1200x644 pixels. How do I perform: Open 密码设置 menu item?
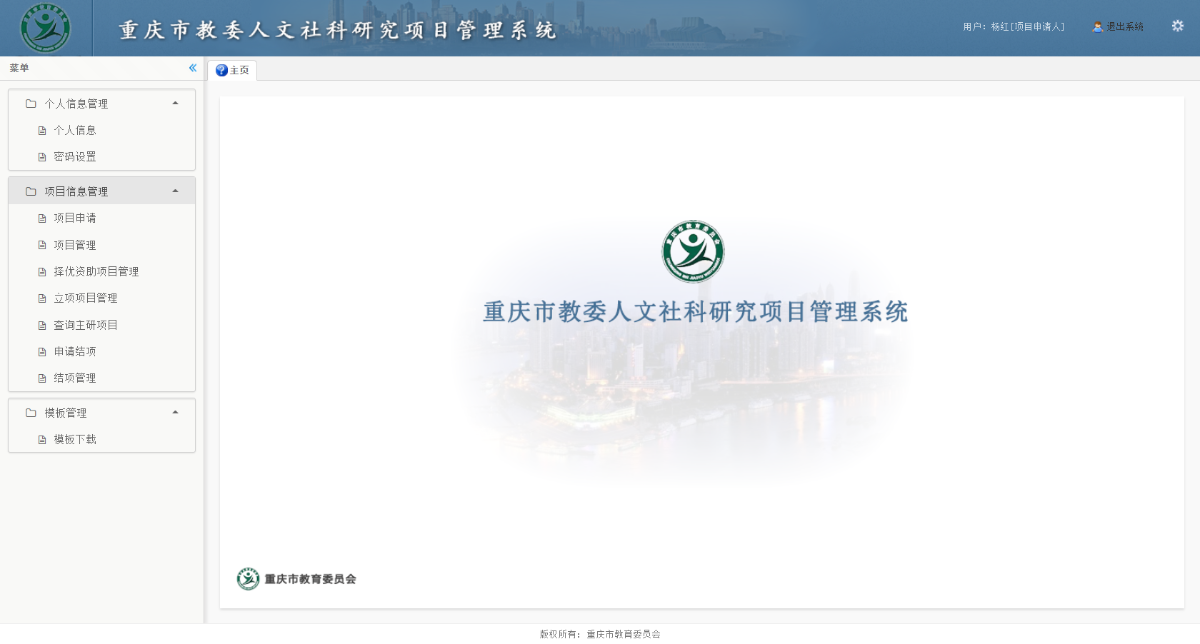coord(75,157)
